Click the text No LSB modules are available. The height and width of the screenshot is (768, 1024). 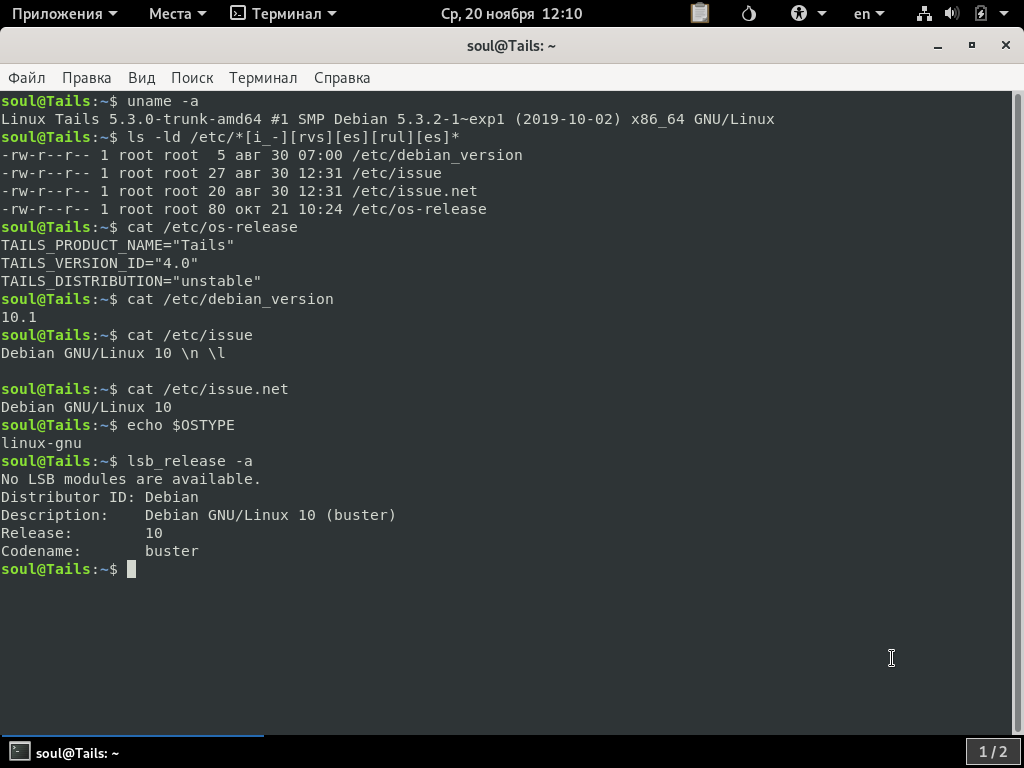tap(131, 479)
